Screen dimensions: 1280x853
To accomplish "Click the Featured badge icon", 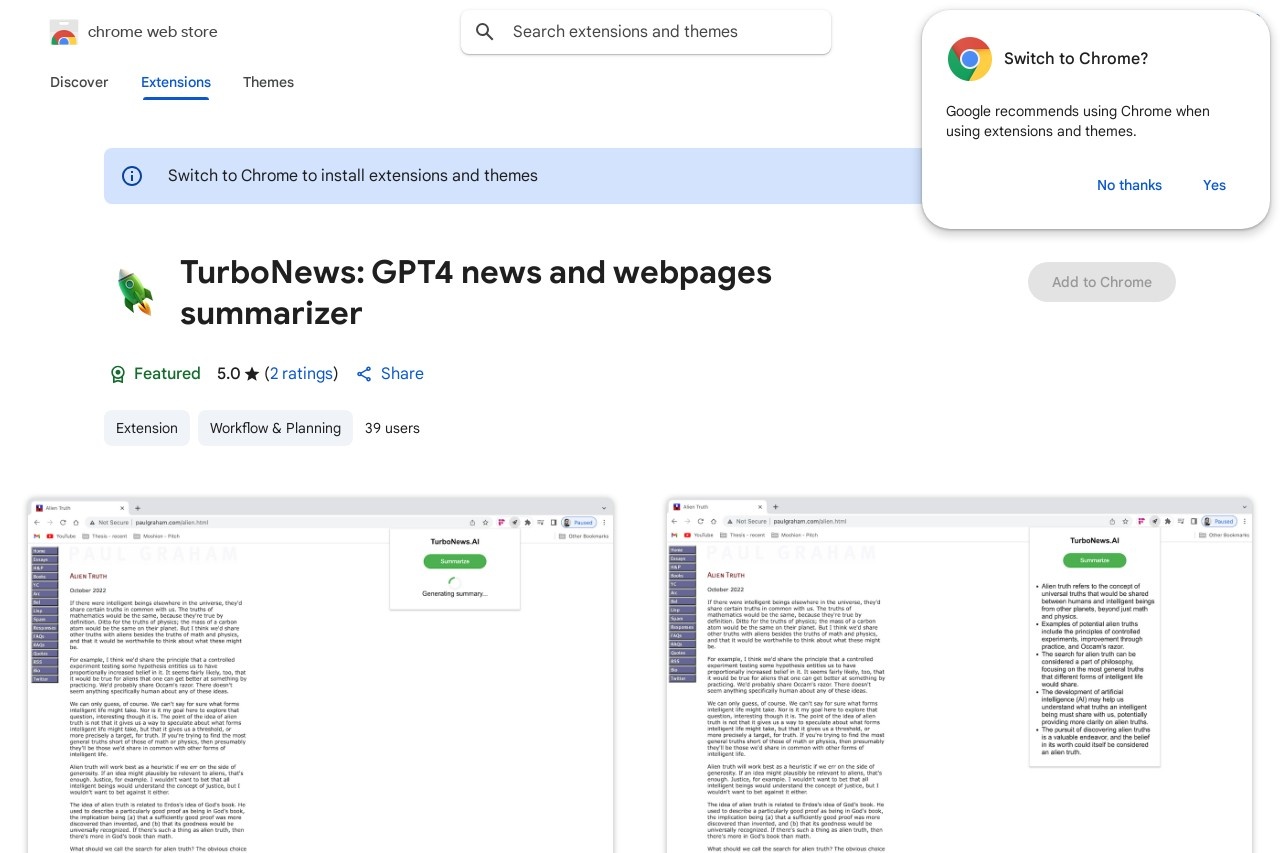I will [117, 374].
